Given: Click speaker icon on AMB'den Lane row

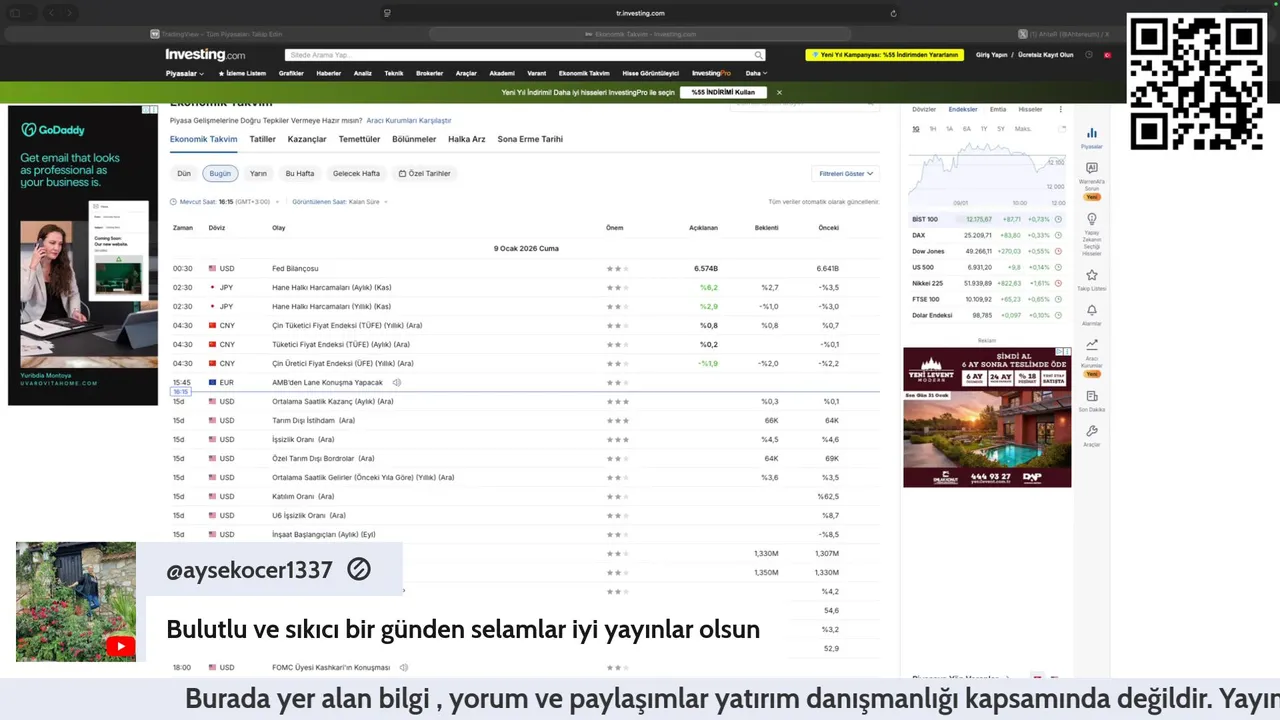Looking at the screenshot, I should tap(397, 382).
